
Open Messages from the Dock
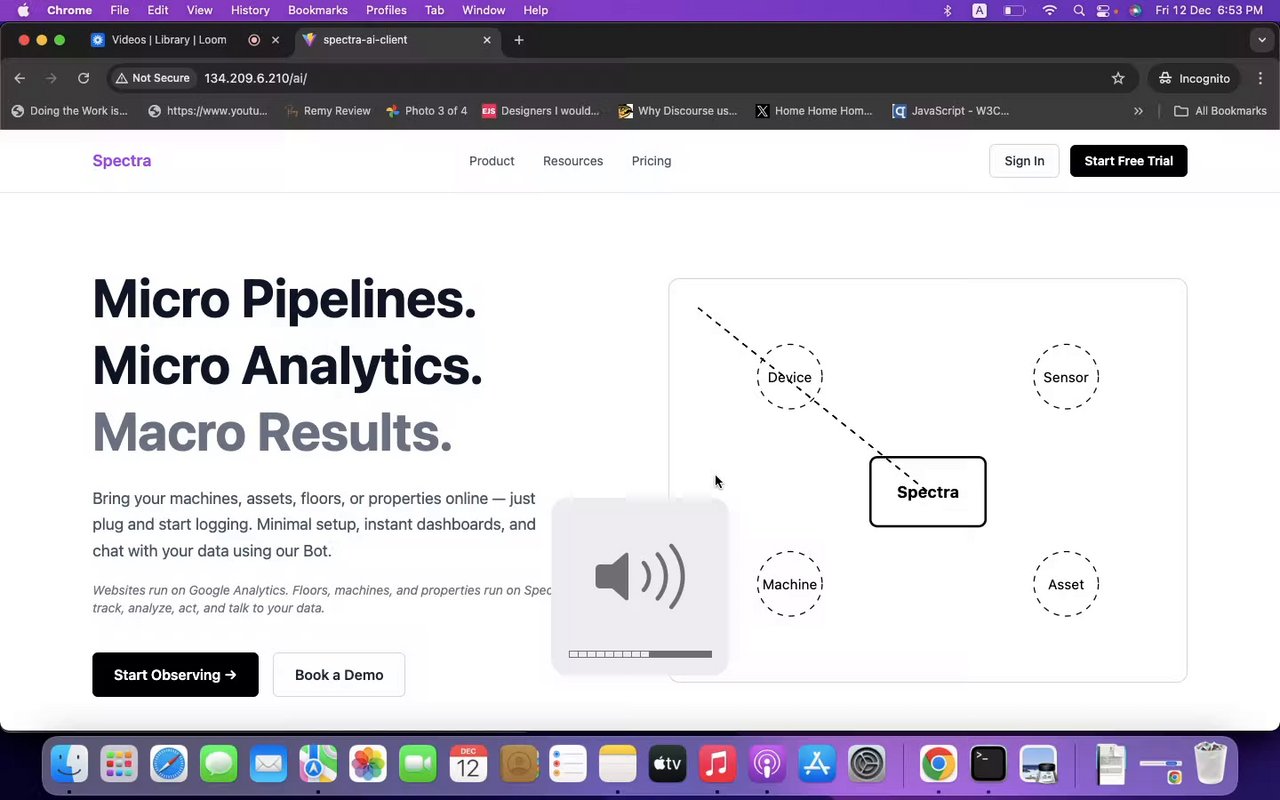219,765
